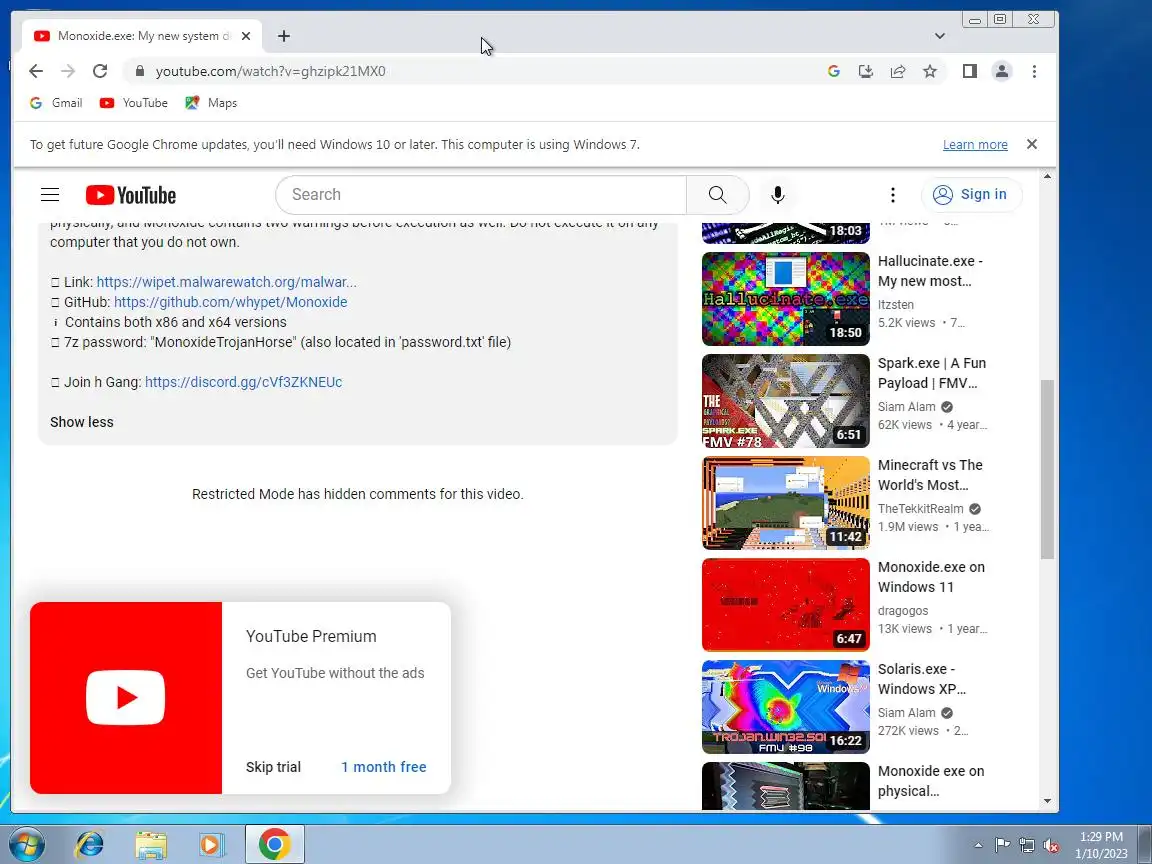1152x864 pixels.
Task: Follow Learn more about Chrome updates
Action: pyautogui.click(x=975, y=145)
